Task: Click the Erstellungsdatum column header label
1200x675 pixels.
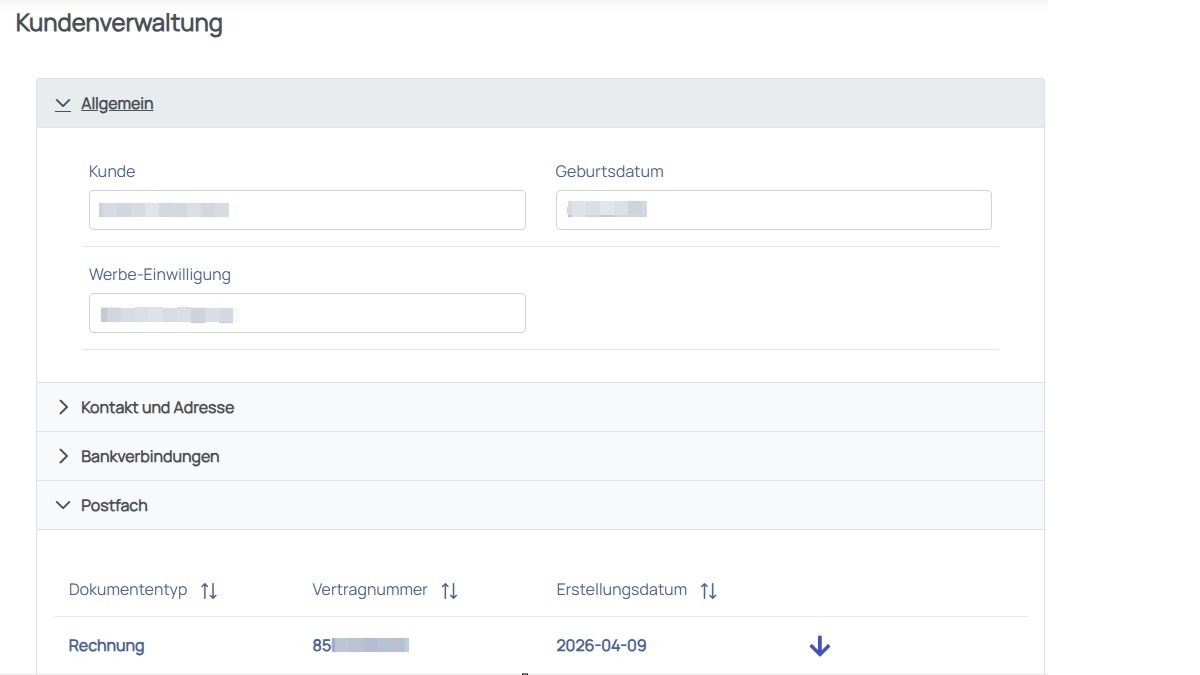Action: coord(621,590)
